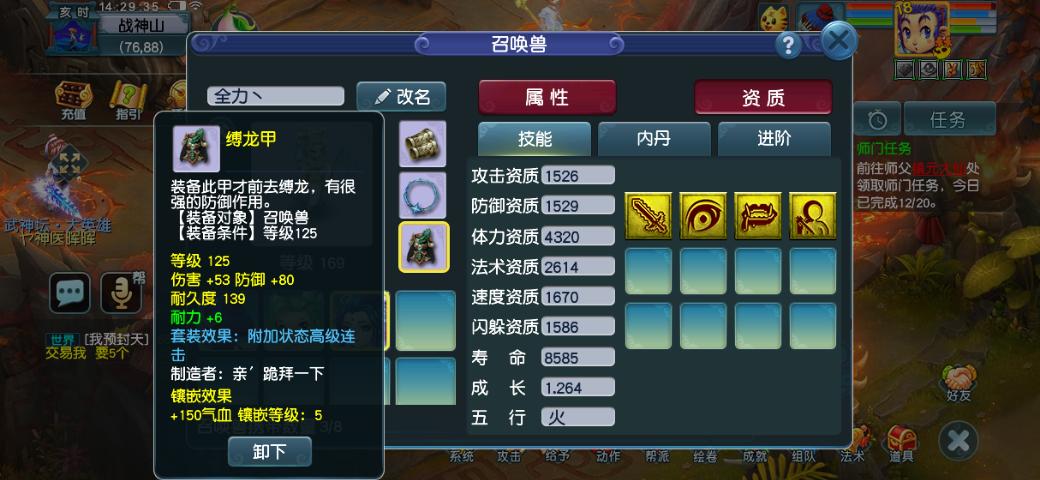Open the help question mark icon
The height and width of the screenshot is (480, 1040).
click(788, 45)
